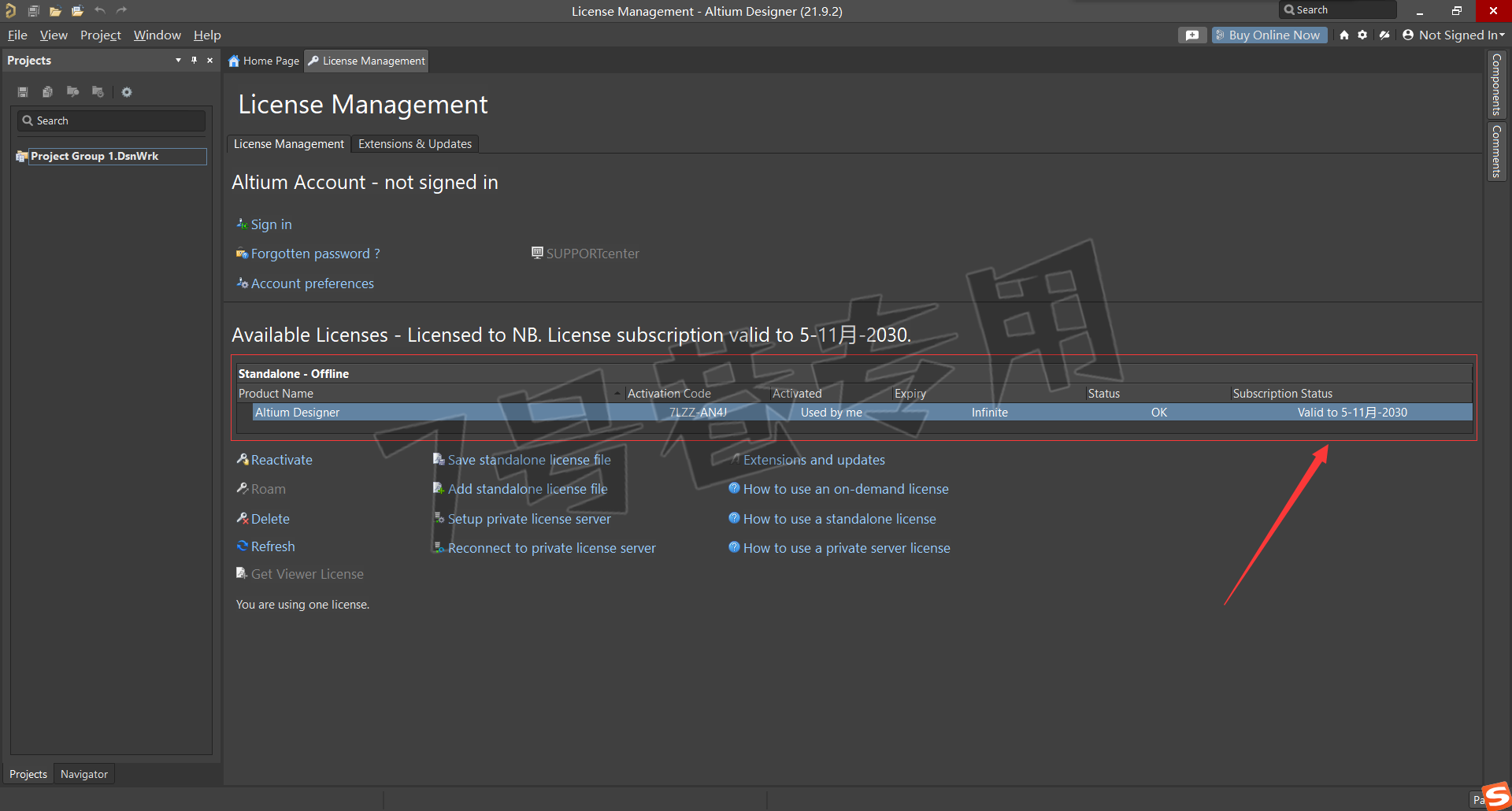
Task: Switch to Extensions & Updates sub-tab
Action: coord(415,144)
